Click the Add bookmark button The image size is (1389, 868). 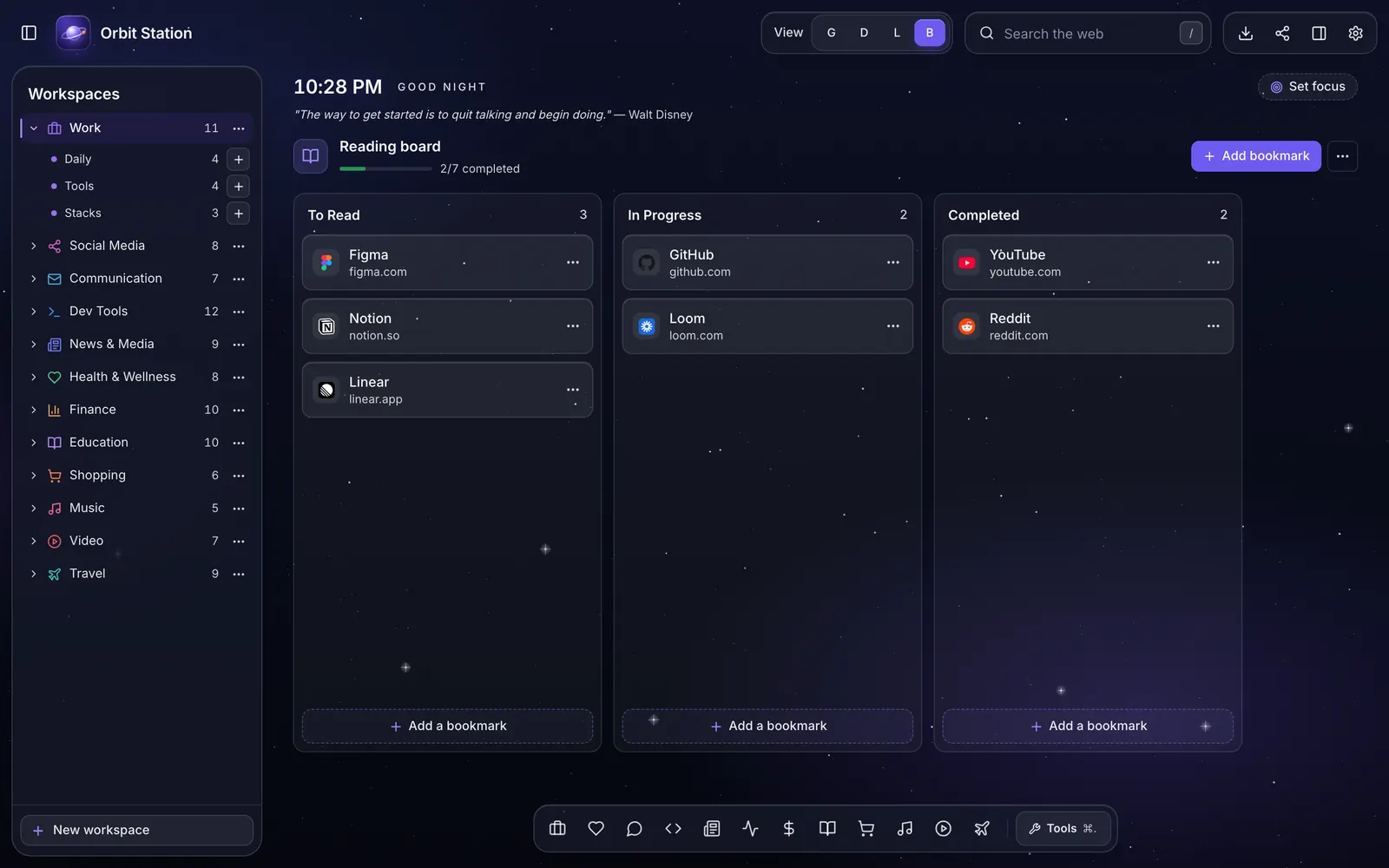click(1256, 156)
